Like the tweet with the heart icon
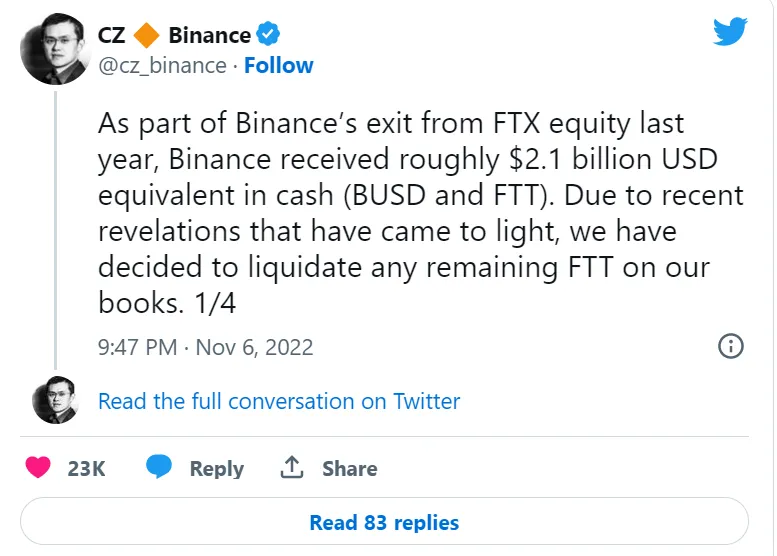 click(38, 467)
